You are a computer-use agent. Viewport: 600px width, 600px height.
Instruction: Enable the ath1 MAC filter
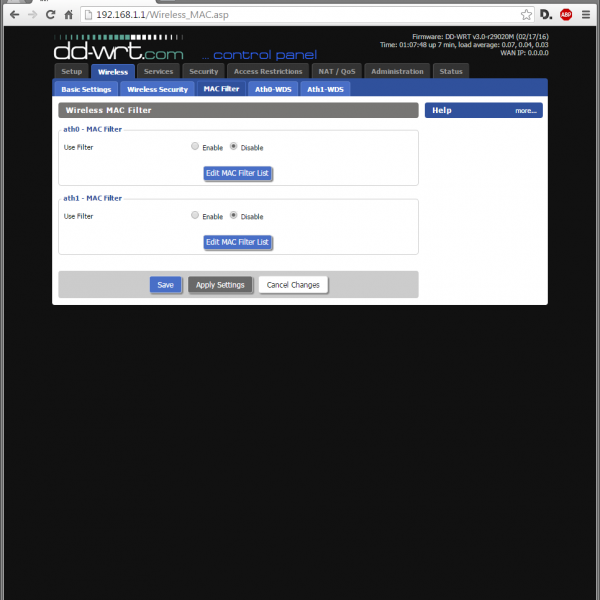tap(195, 215)
